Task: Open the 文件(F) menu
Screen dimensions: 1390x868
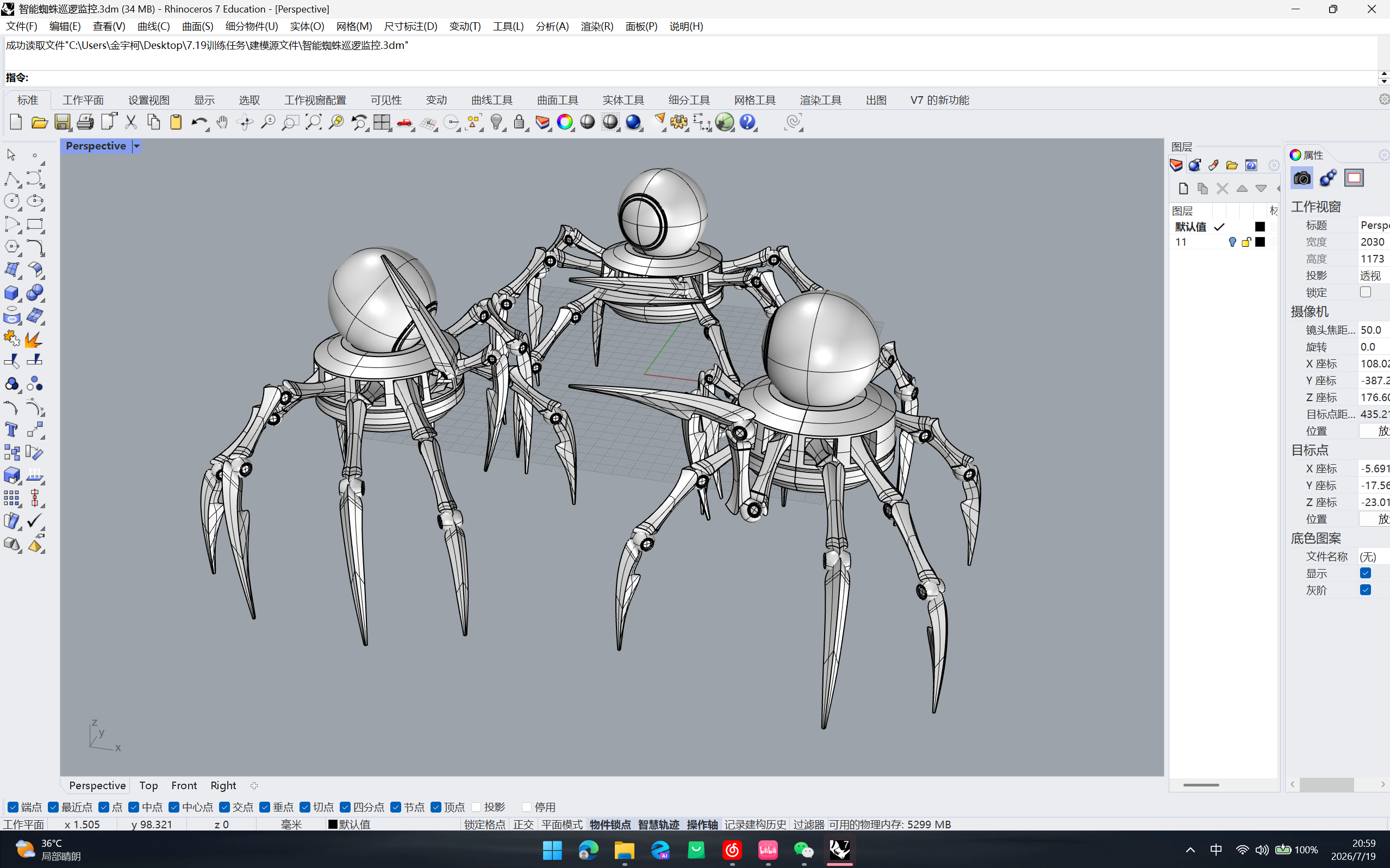Action: (x=21, y=27)
